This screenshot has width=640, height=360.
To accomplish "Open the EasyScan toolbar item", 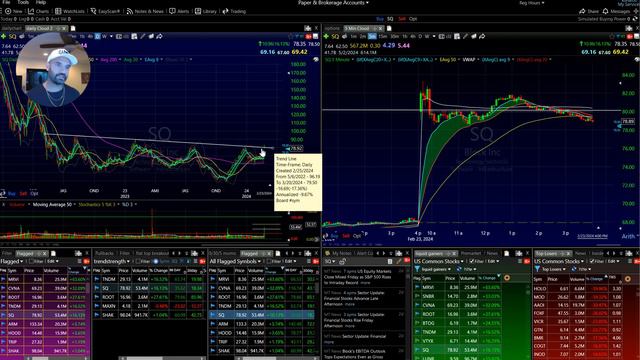I will point(105,11).
